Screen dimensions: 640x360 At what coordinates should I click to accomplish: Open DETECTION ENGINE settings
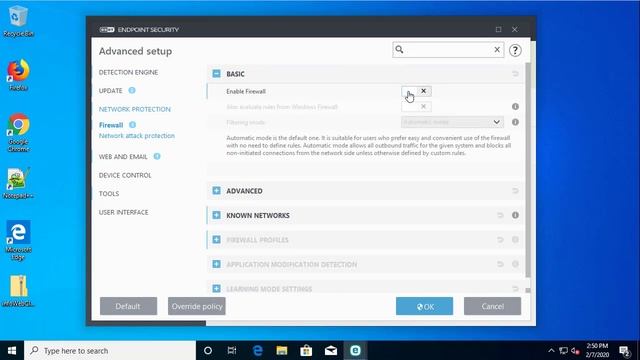point(128,72)
